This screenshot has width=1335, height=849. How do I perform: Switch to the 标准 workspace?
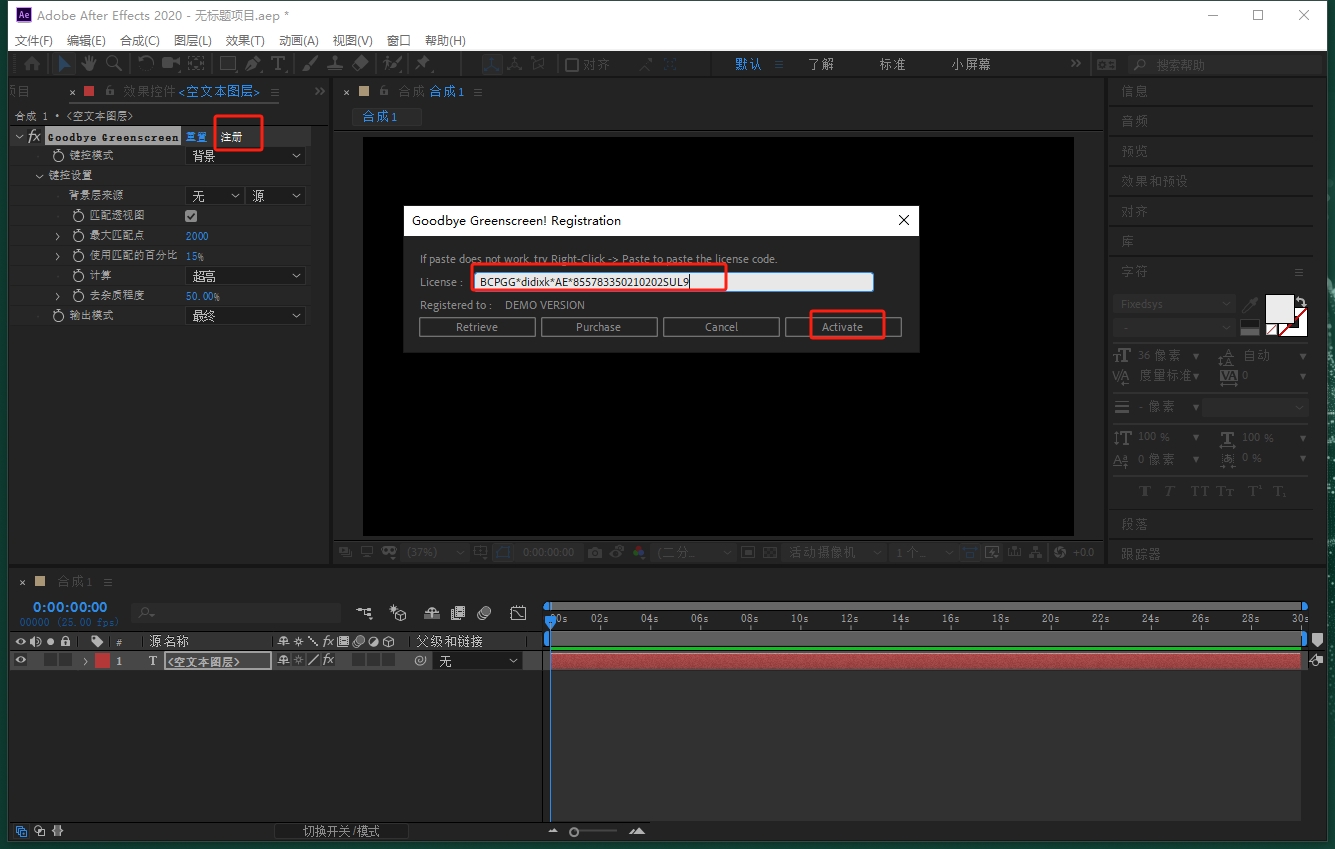tap(892, 64)
